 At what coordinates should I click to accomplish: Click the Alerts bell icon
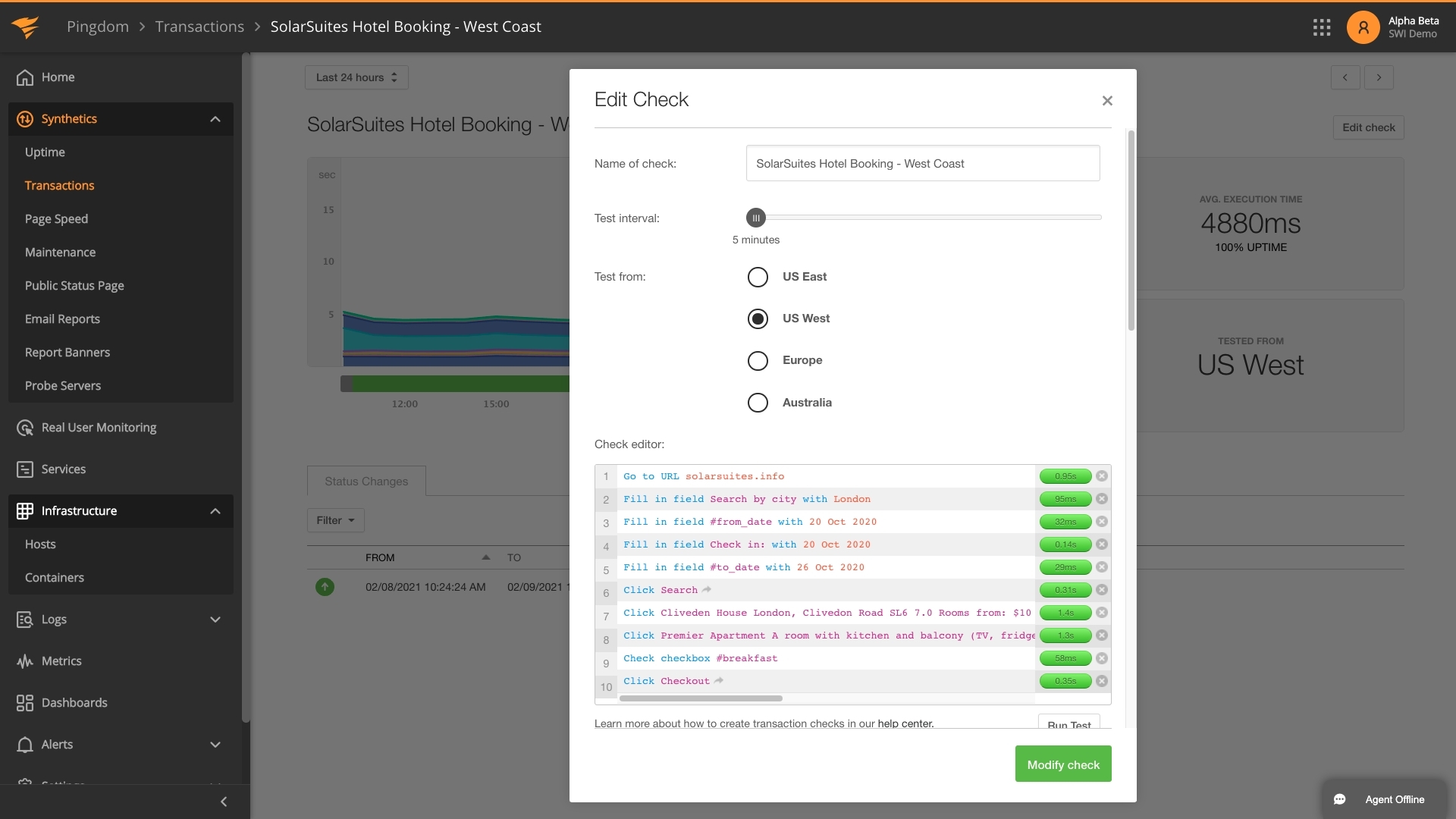click(x=25, y=745)
